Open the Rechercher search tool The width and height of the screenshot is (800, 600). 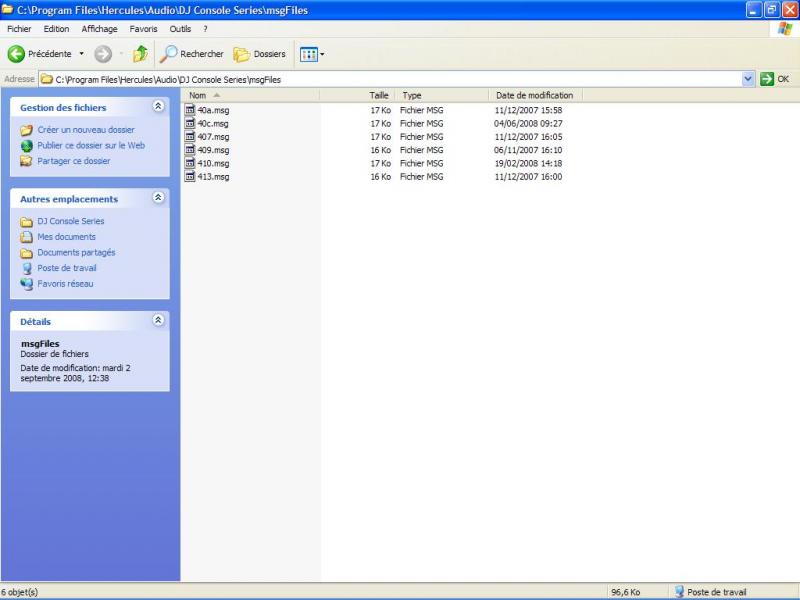(x=193, y=54)
